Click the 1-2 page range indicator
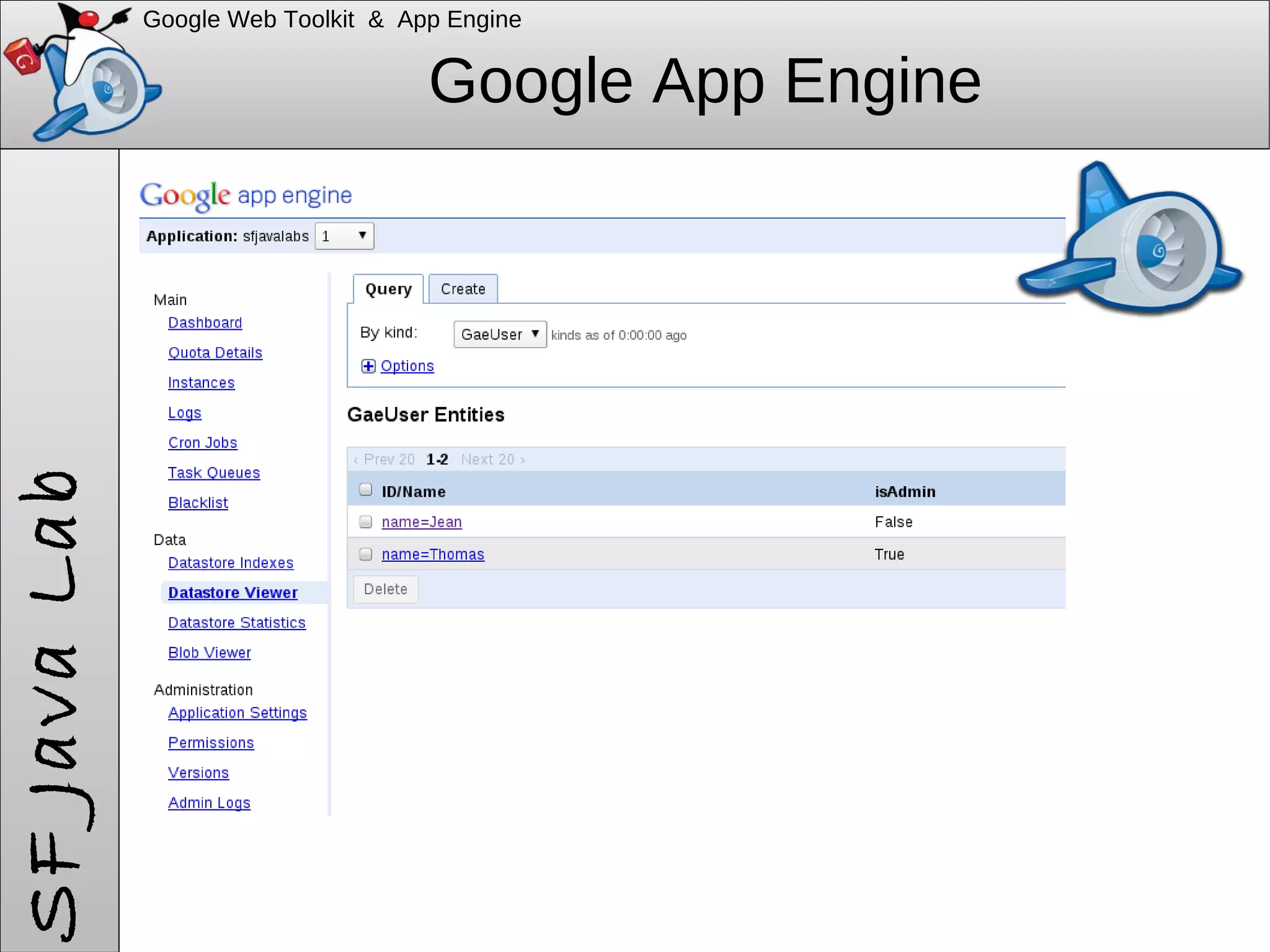This screenshot has width=1270, height=952. (x=437, y=460)
